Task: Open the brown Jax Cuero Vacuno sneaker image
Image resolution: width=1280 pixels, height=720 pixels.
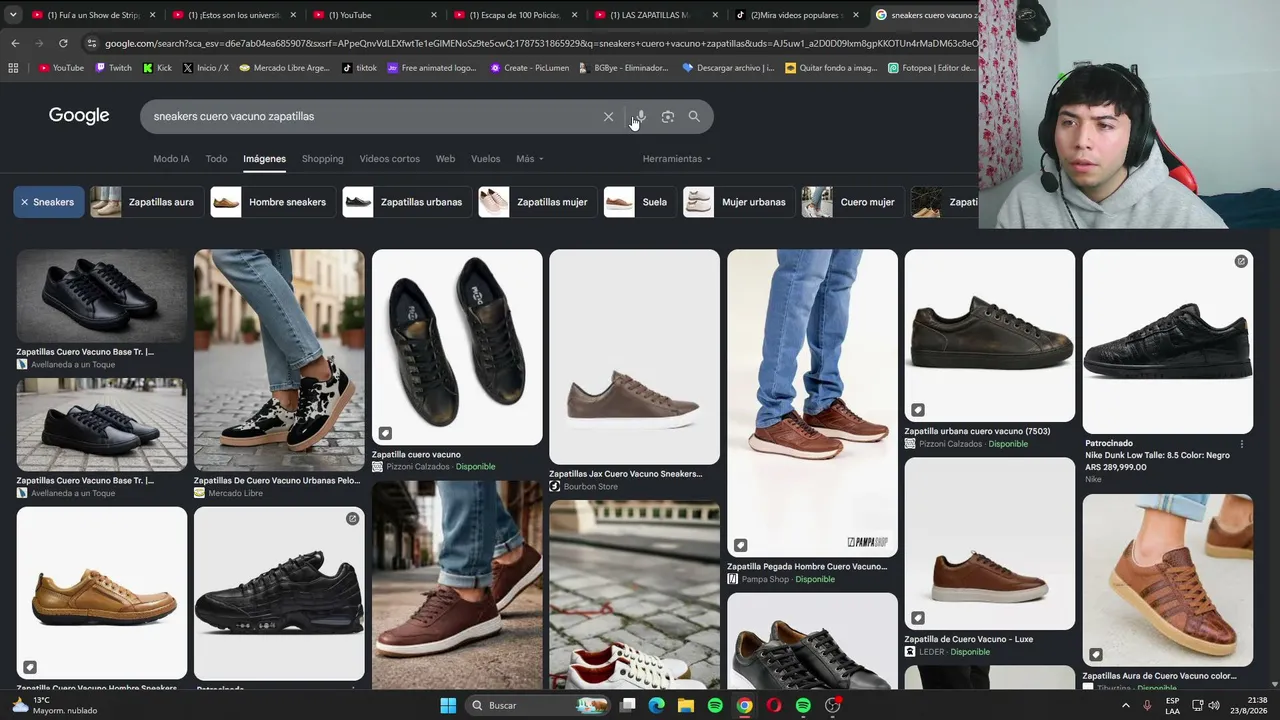Action: (634, 357)
